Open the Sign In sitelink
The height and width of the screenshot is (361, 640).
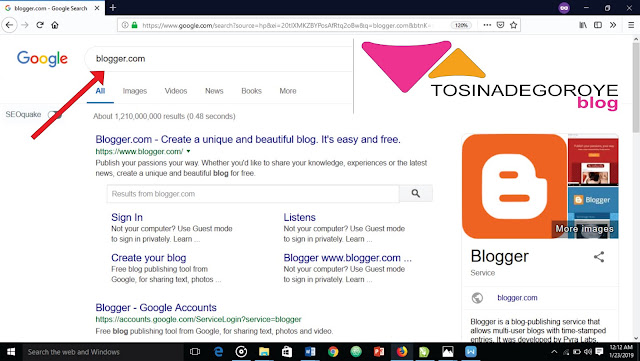[x=127, y=217]
